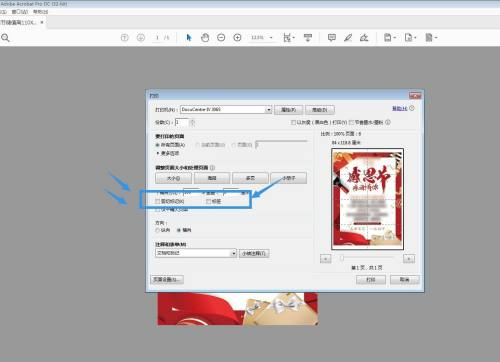Activate the selection arrow tool

click(189, 38)
